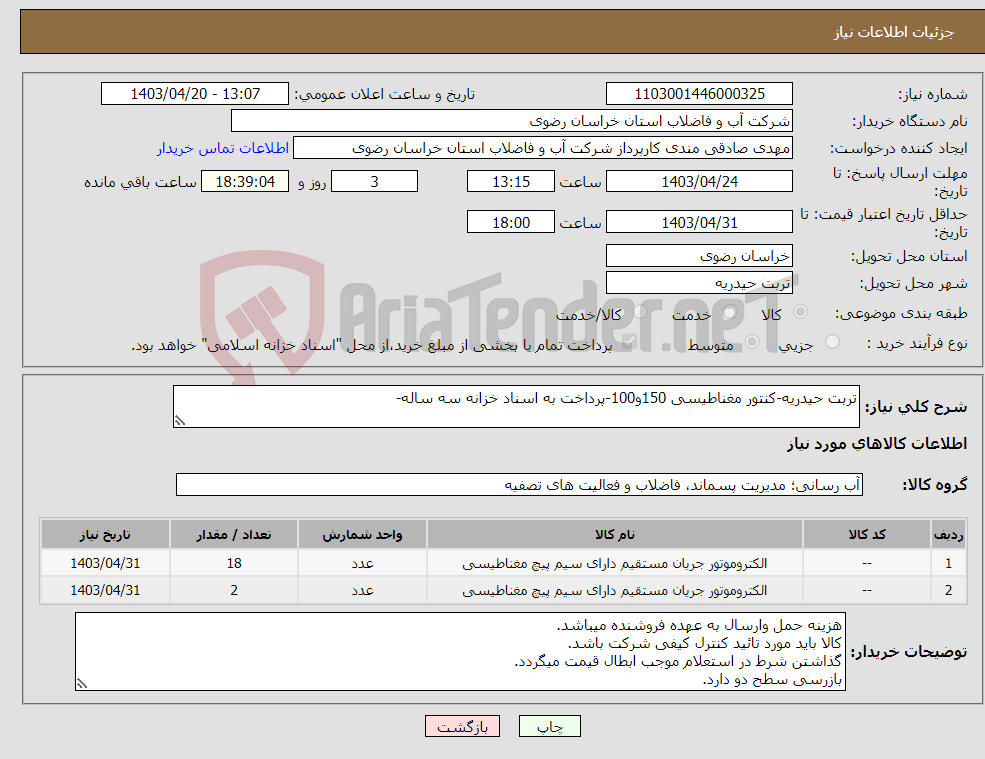985x759 pixels.
Task: Select the کالا radio button
Action: click(800, 312)
